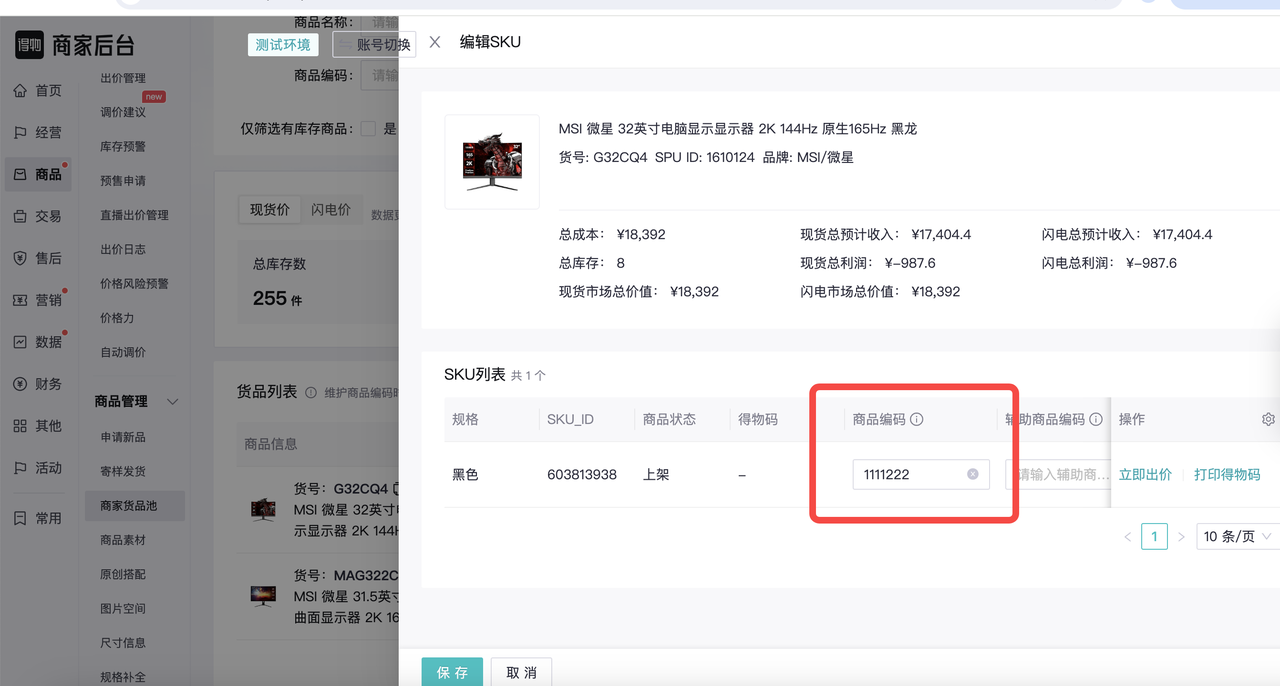The width and height of the screenshot is (1280, 686).
Task: Open 规格补全 menu item
Action: (x=123, y=677)
